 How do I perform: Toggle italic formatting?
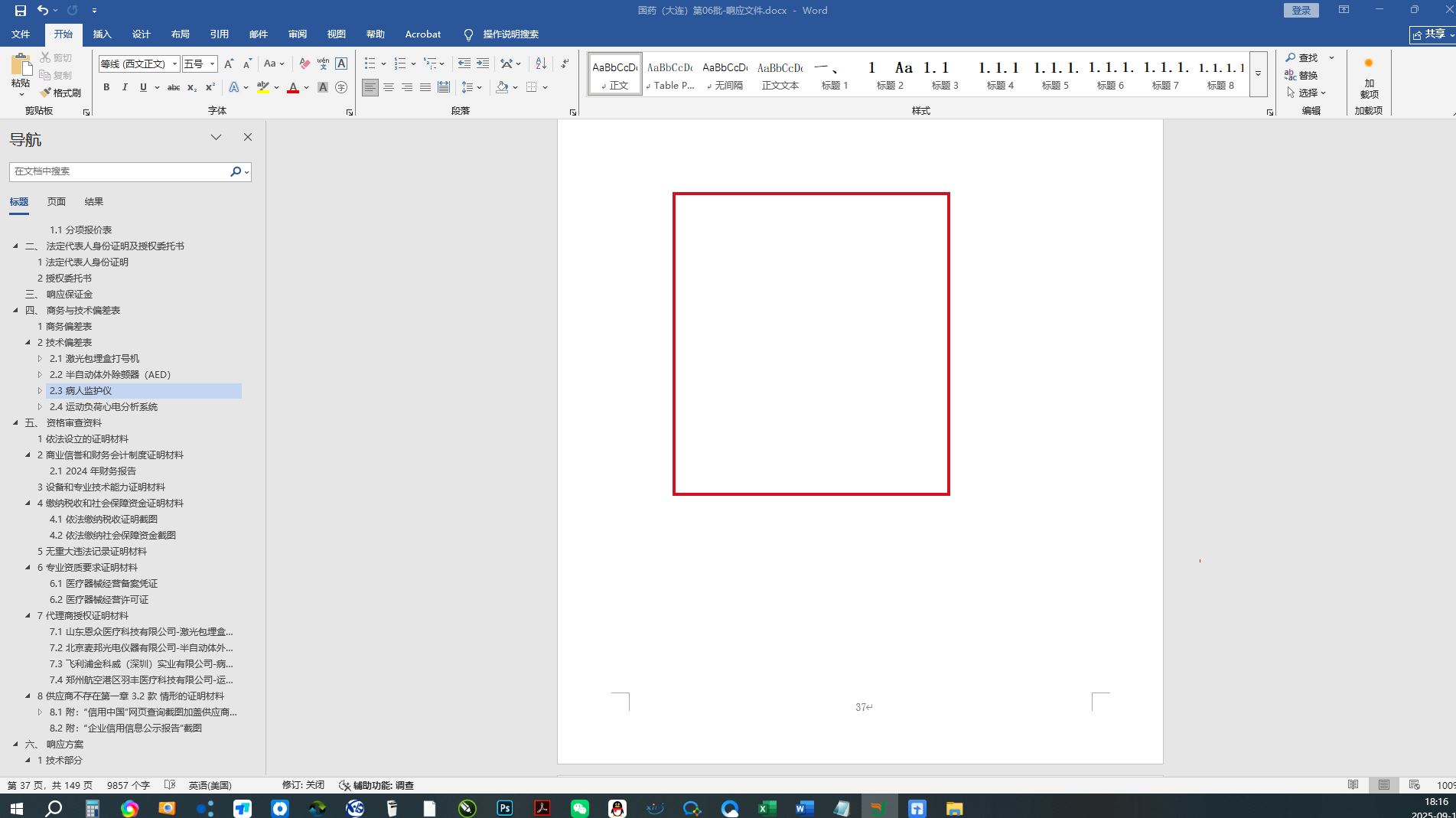[125, 87]
